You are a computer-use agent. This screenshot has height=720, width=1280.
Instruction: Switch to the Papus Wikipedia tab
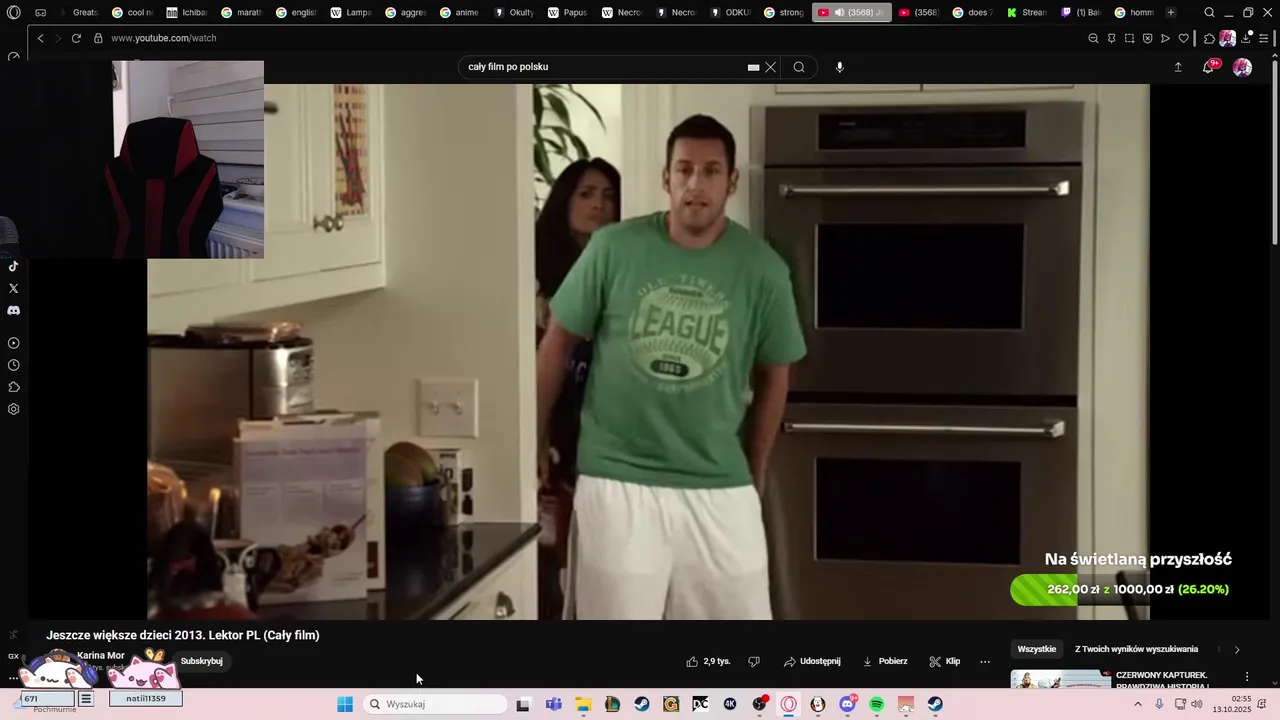tap(568, 13)
